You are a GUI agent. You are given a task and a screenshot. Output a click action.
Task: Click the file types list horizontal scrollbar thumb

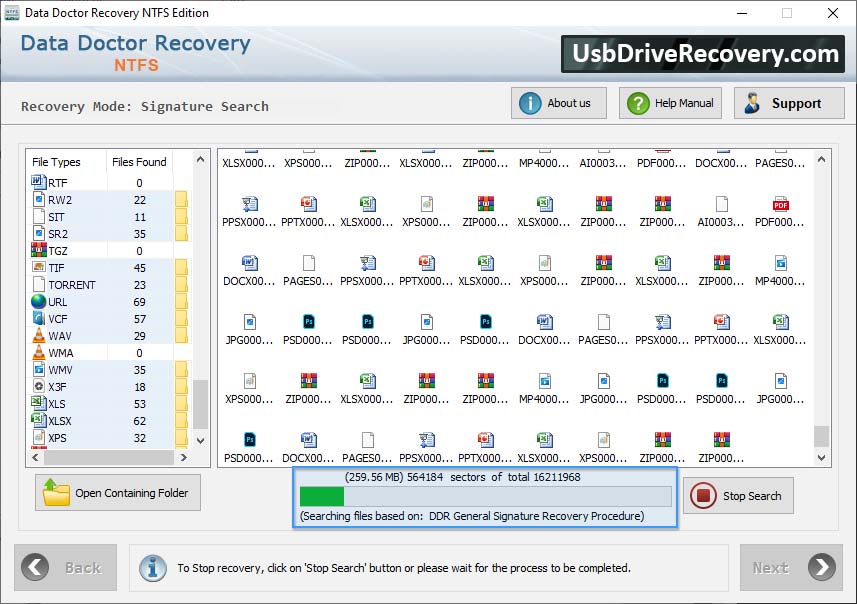(x=109, y=457)
